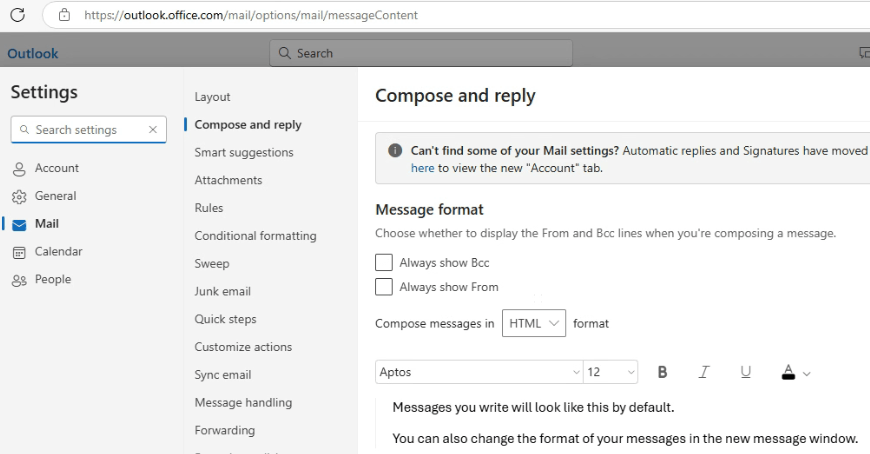Image resolution: width=870 pixels, height=454 pixels.
Task: Open Rules settings
Action: point(209,208)
